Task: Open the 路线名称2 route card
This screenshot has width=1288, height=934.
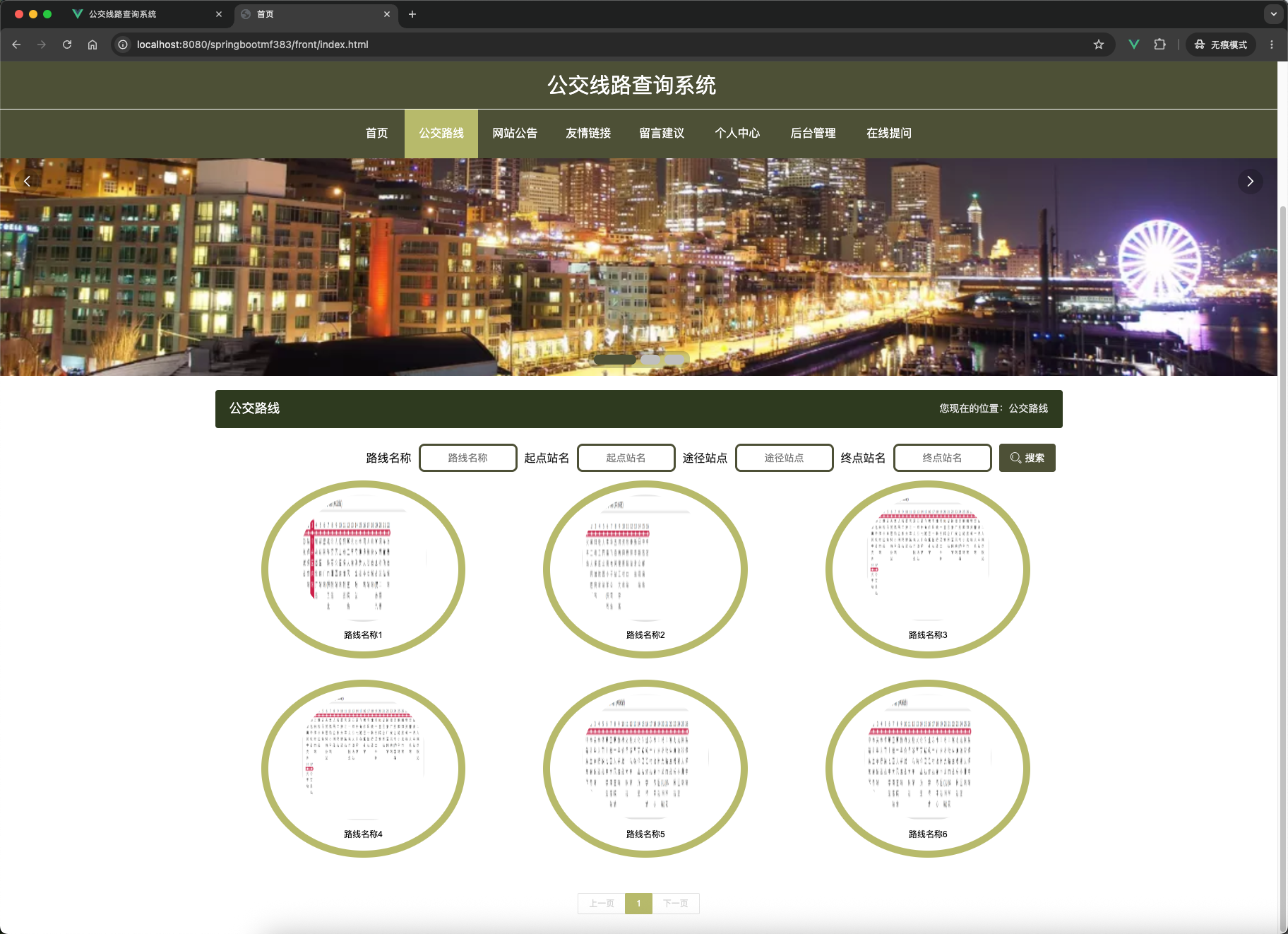Action: pyautogui.click(x=645, y=569)
